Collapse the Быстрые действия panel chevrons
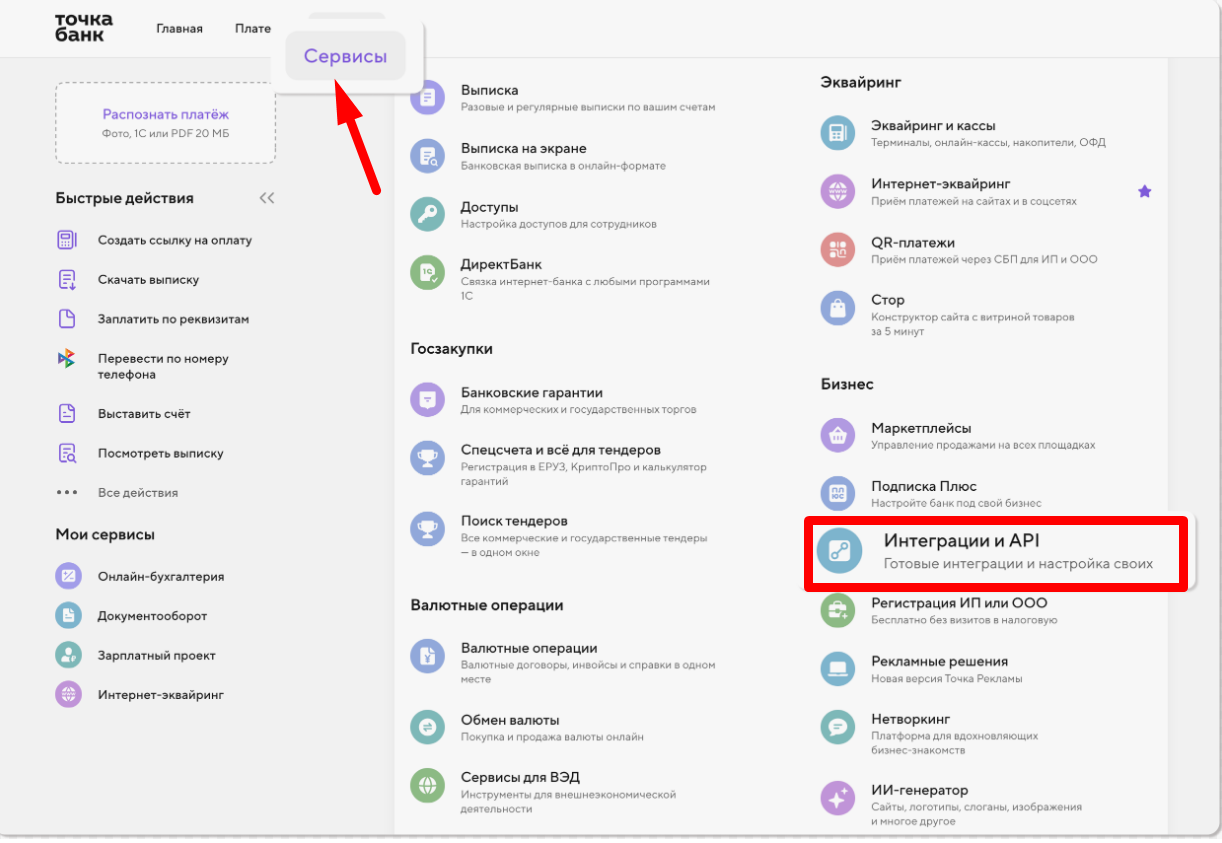The image size is (1222, 843). coord(266,198)
